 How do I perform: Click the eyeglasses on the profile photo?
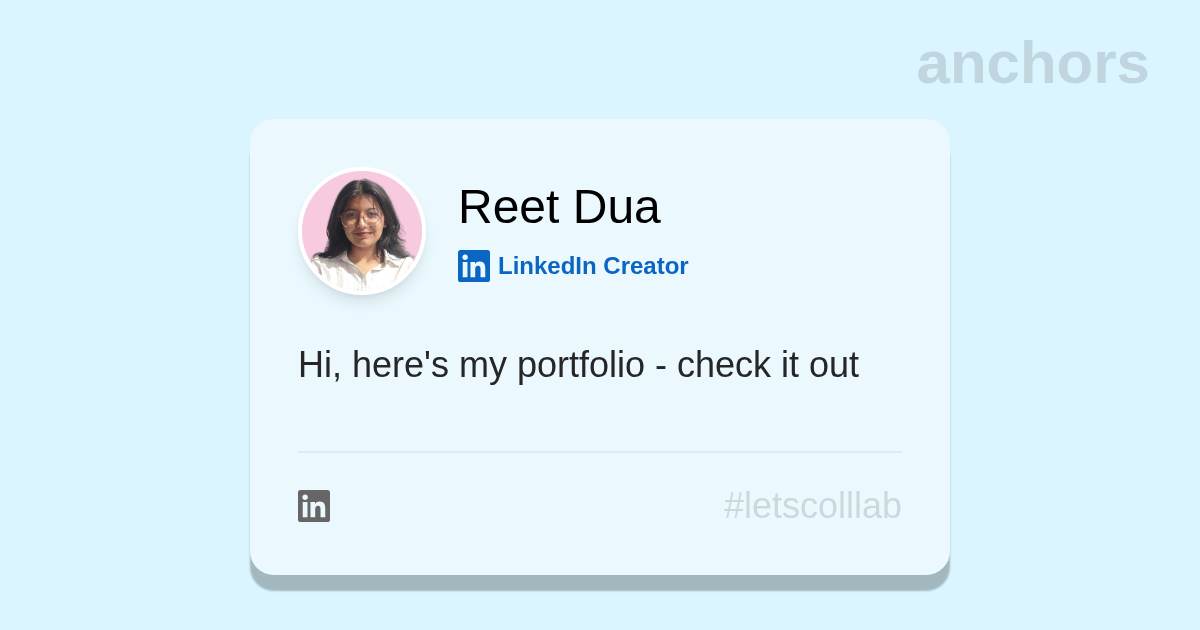361,216
